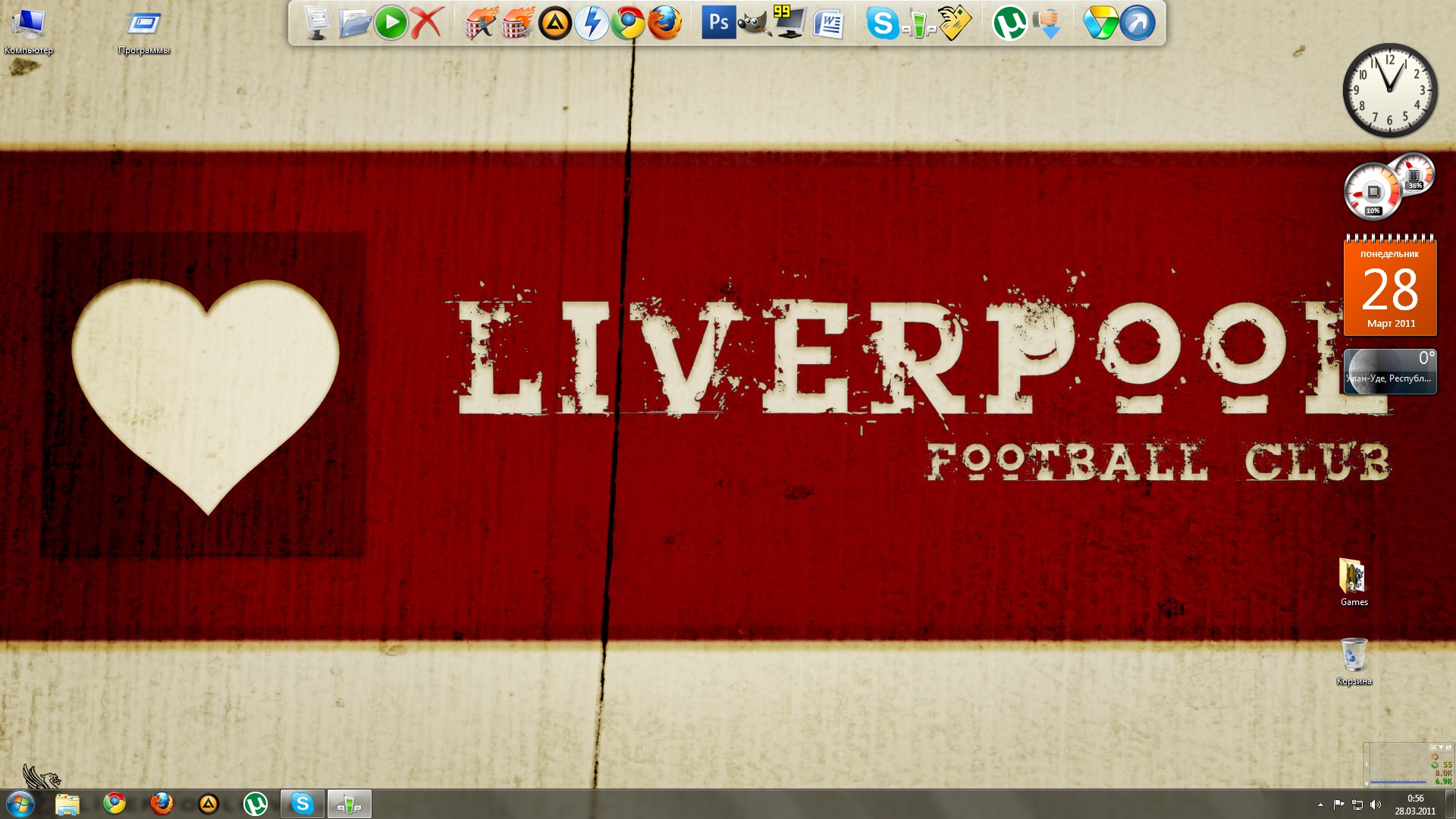Open uTorrent from the top dock
Image resolution: width=1456 pixels, height=819 pixels.
(1009, 24)
